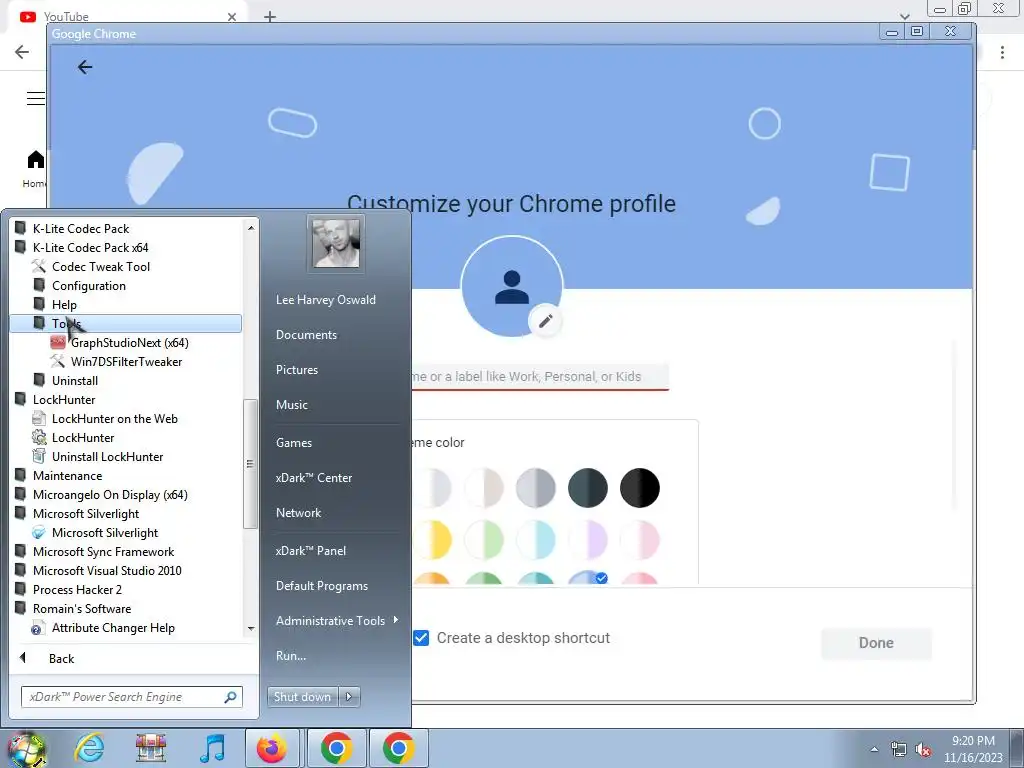Select the dark slate theme color swatch
The height and width of the screenshot is (768, 1024).
[x=587, y=488]
